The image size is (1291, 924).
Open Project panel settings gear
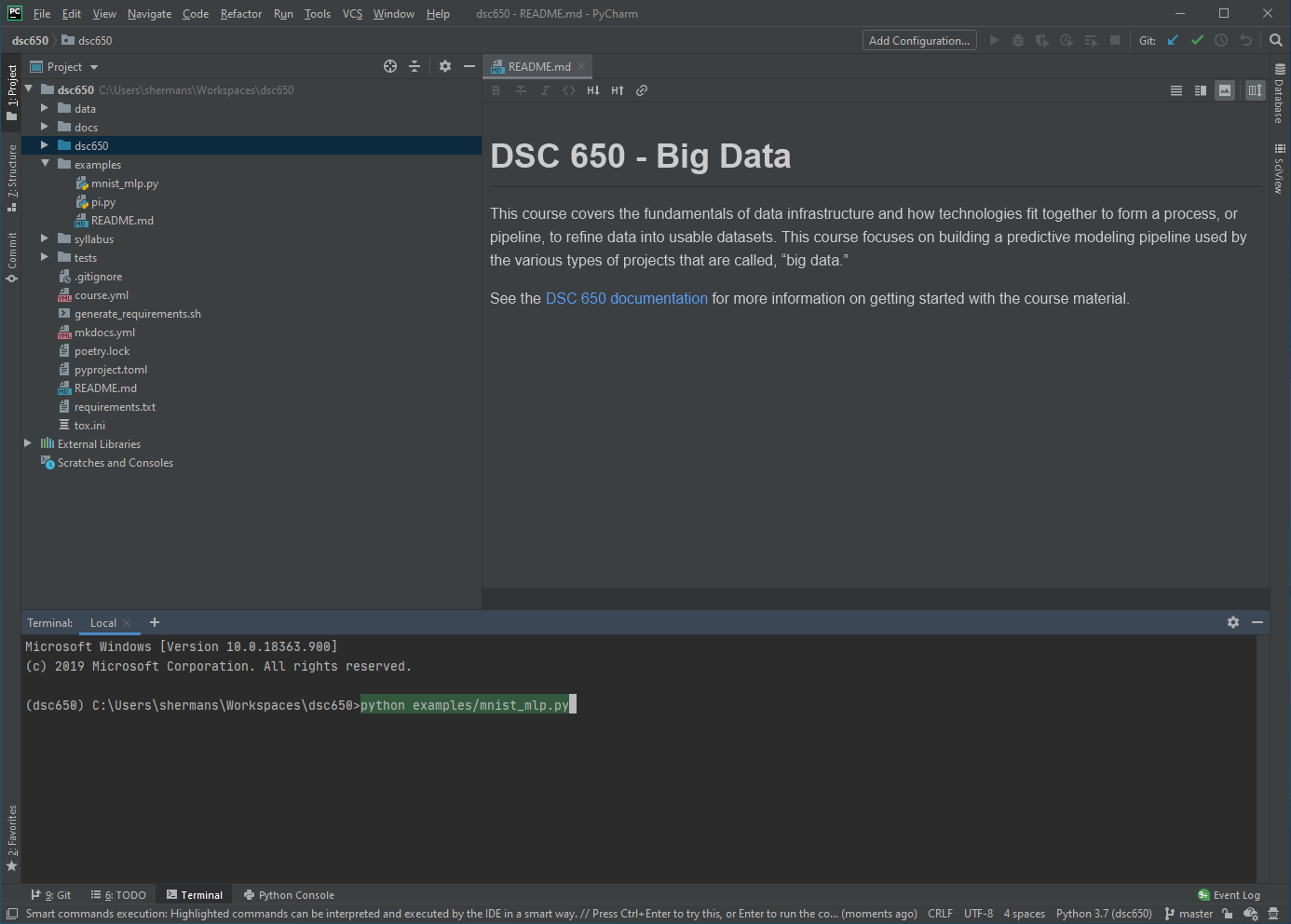pos(445,66)
